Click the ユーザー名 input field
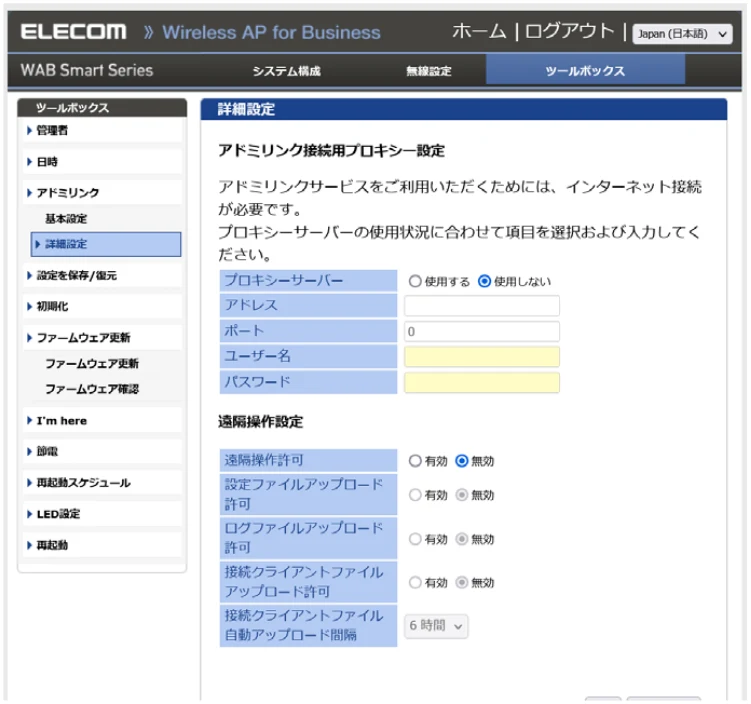 pos(482,357)
